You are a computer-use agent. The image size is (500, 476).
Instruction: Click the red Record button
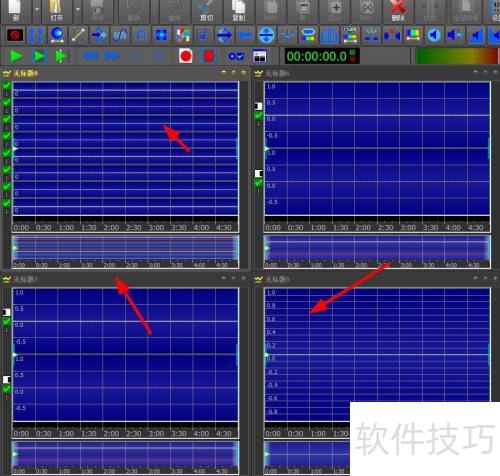186,56
